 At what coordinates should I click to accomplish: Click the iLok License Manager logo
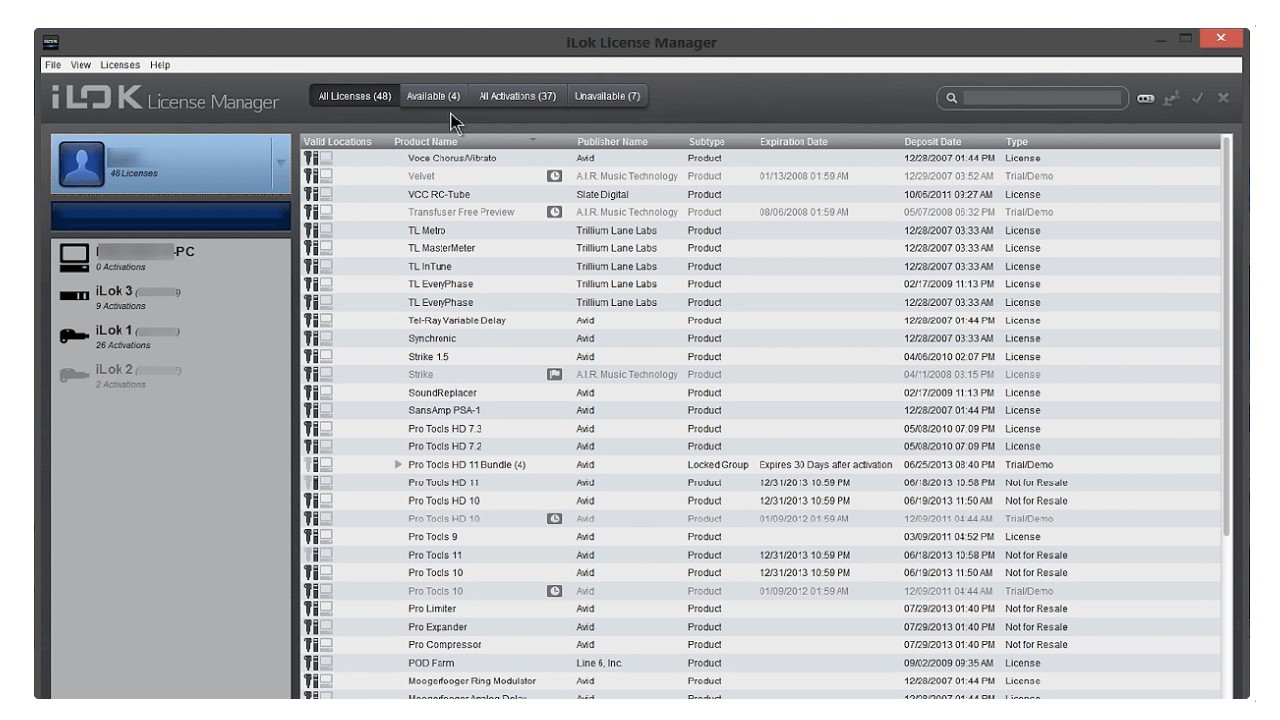(x=165, y=99)
